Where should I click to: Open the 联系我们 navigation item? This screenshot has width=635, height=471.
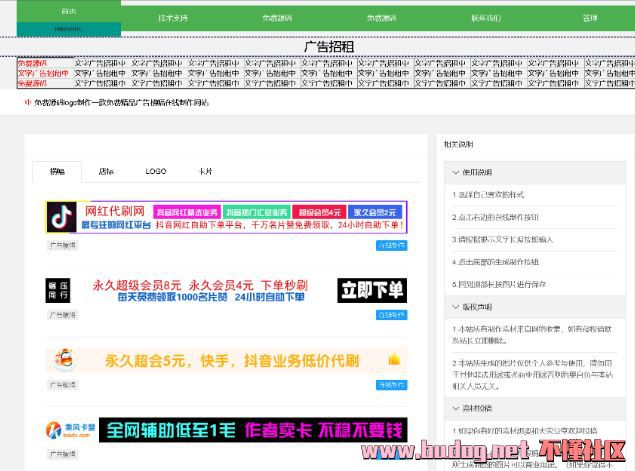click(x=486, y=18)
